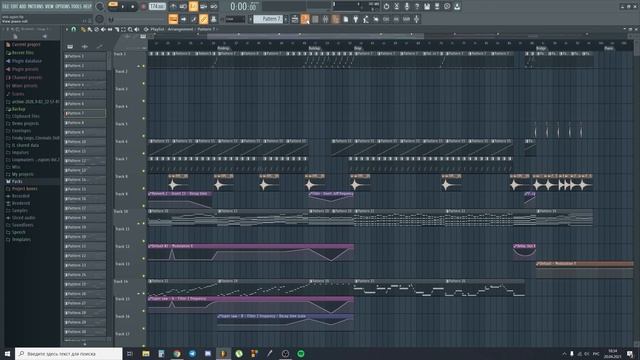
Task: Click the arrow right of Pattern 7 selector
Action: point(286,19)
